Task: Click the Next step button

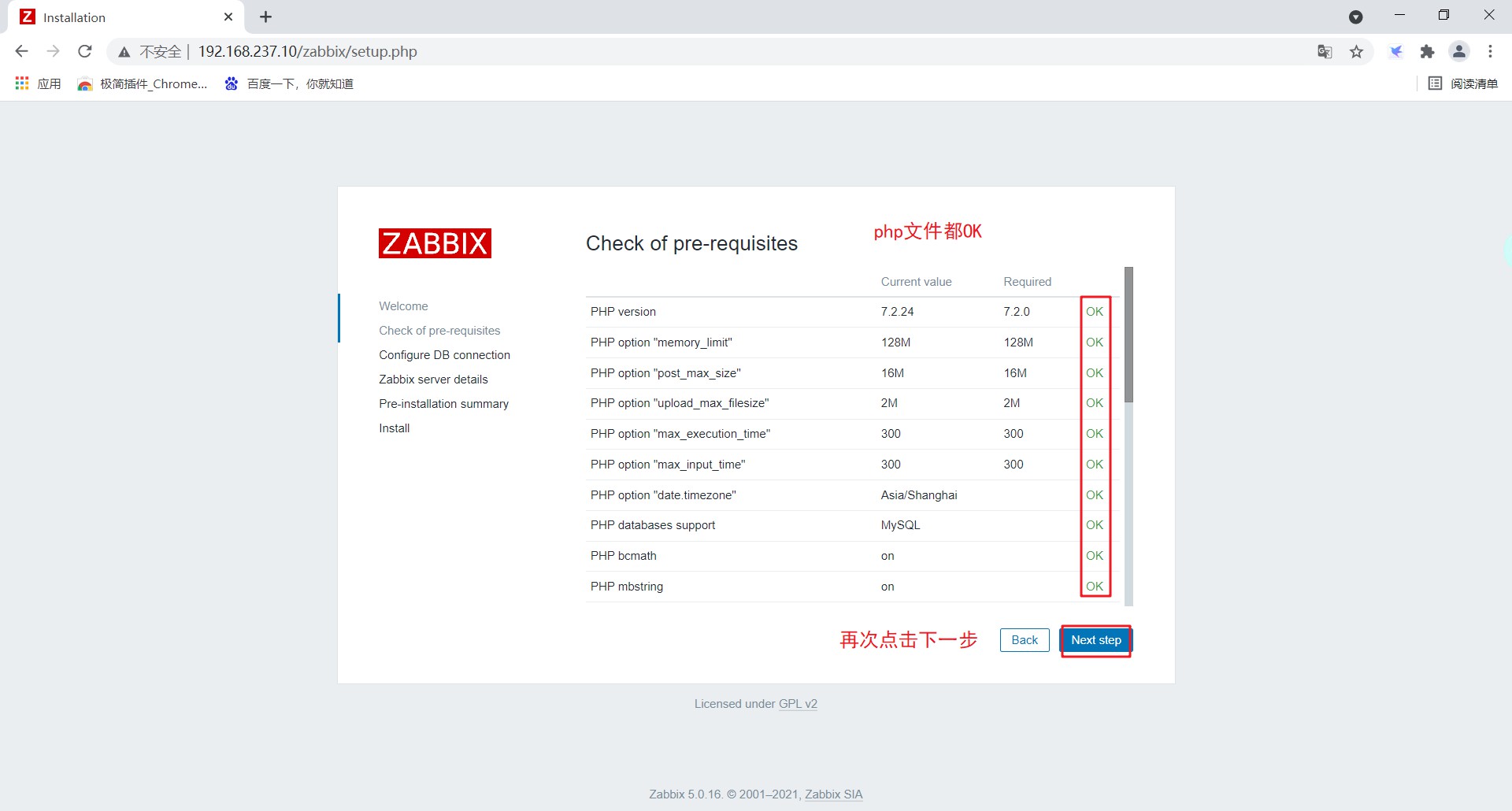Action: point(1095,640)
